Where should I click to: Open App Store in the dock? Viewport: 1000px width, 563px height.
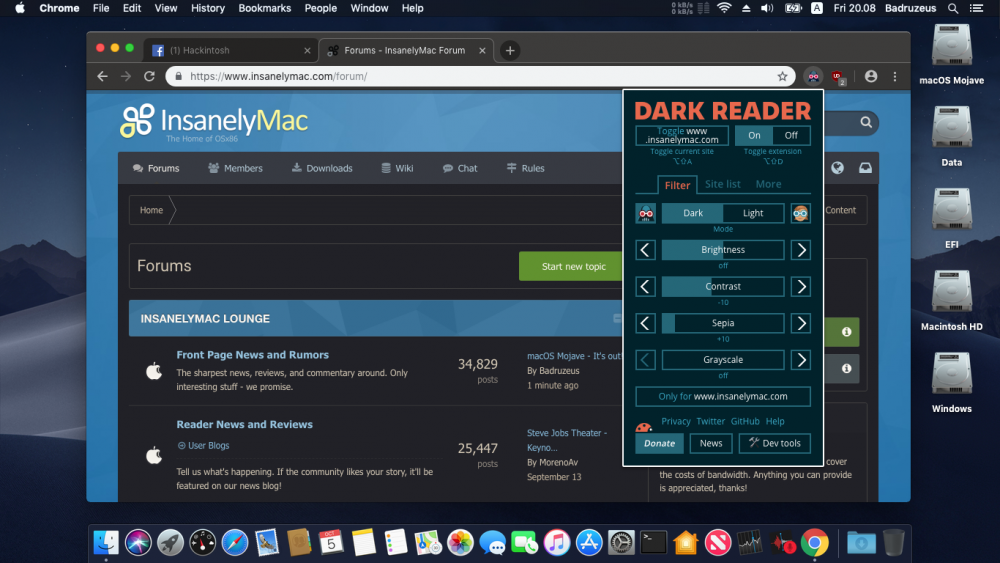(589, 543)
